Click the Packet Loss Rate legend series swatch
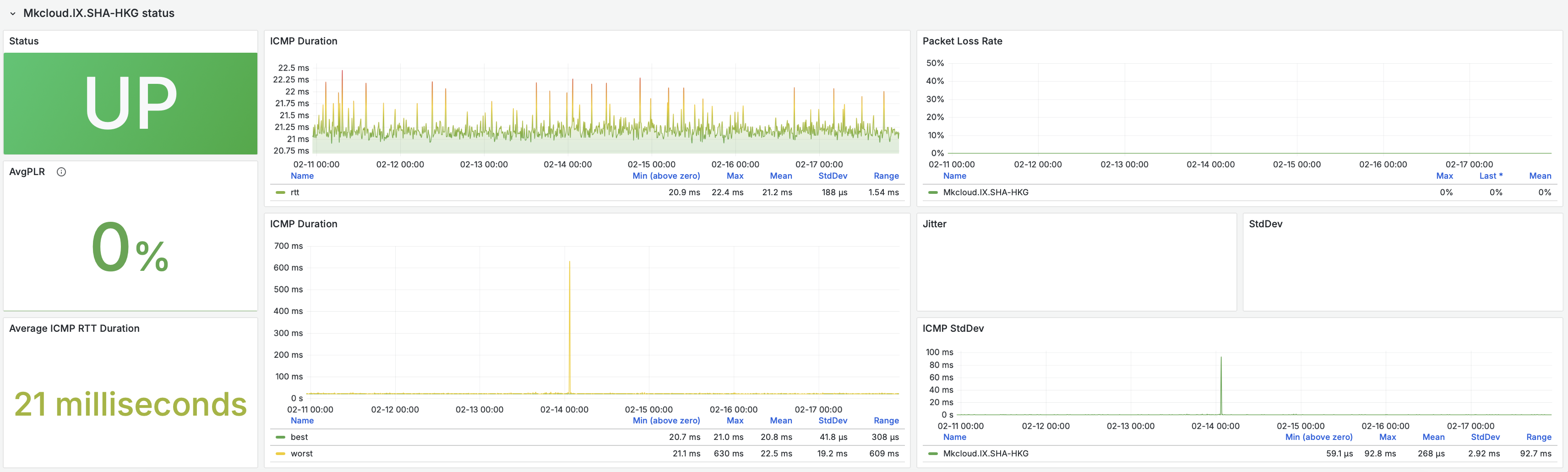 pyautogui.click(x=932, y=192)
